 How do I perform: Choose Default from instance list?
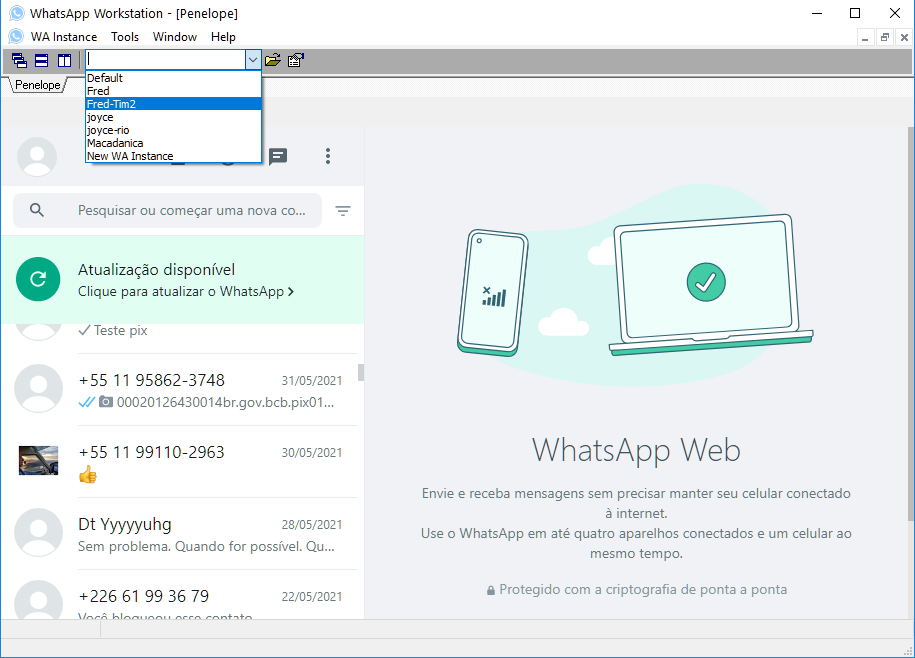click(x=173, y=78)
